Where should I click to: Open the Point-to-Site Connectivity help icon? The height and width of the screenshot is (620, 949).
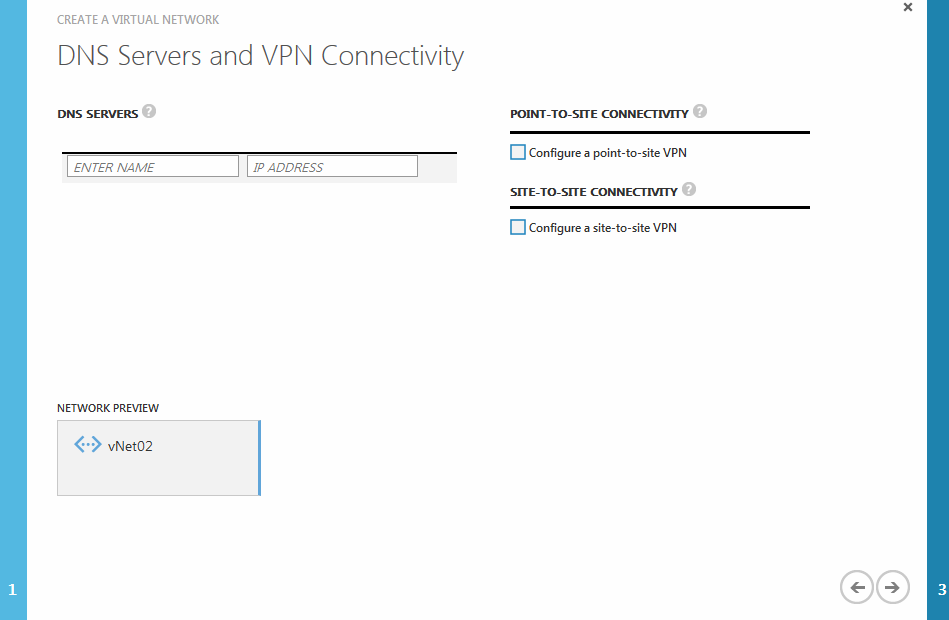tap(700, 111)
